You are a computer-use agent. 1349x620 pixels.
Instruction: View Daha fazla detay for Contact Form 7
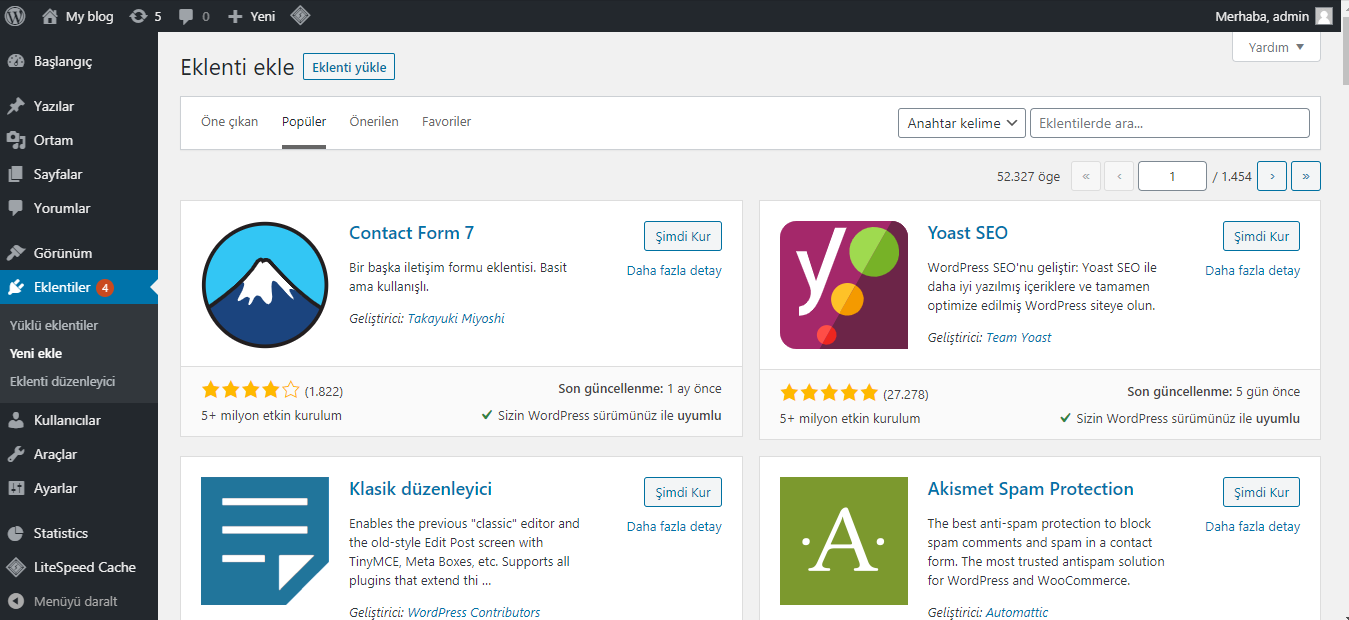(674, 270)
